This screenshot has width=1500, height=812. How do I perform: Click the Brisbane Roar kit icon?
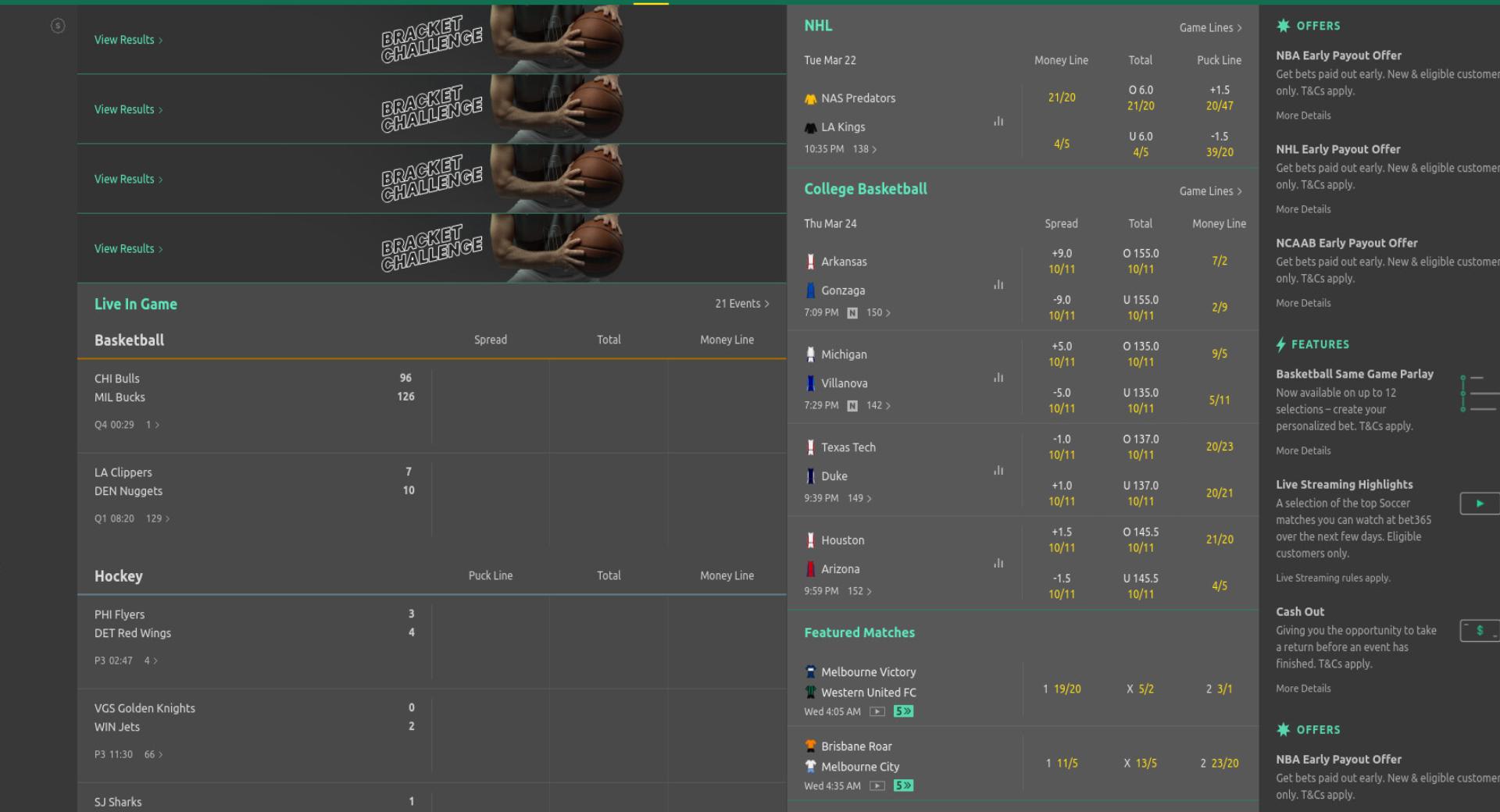coord(810,746)
